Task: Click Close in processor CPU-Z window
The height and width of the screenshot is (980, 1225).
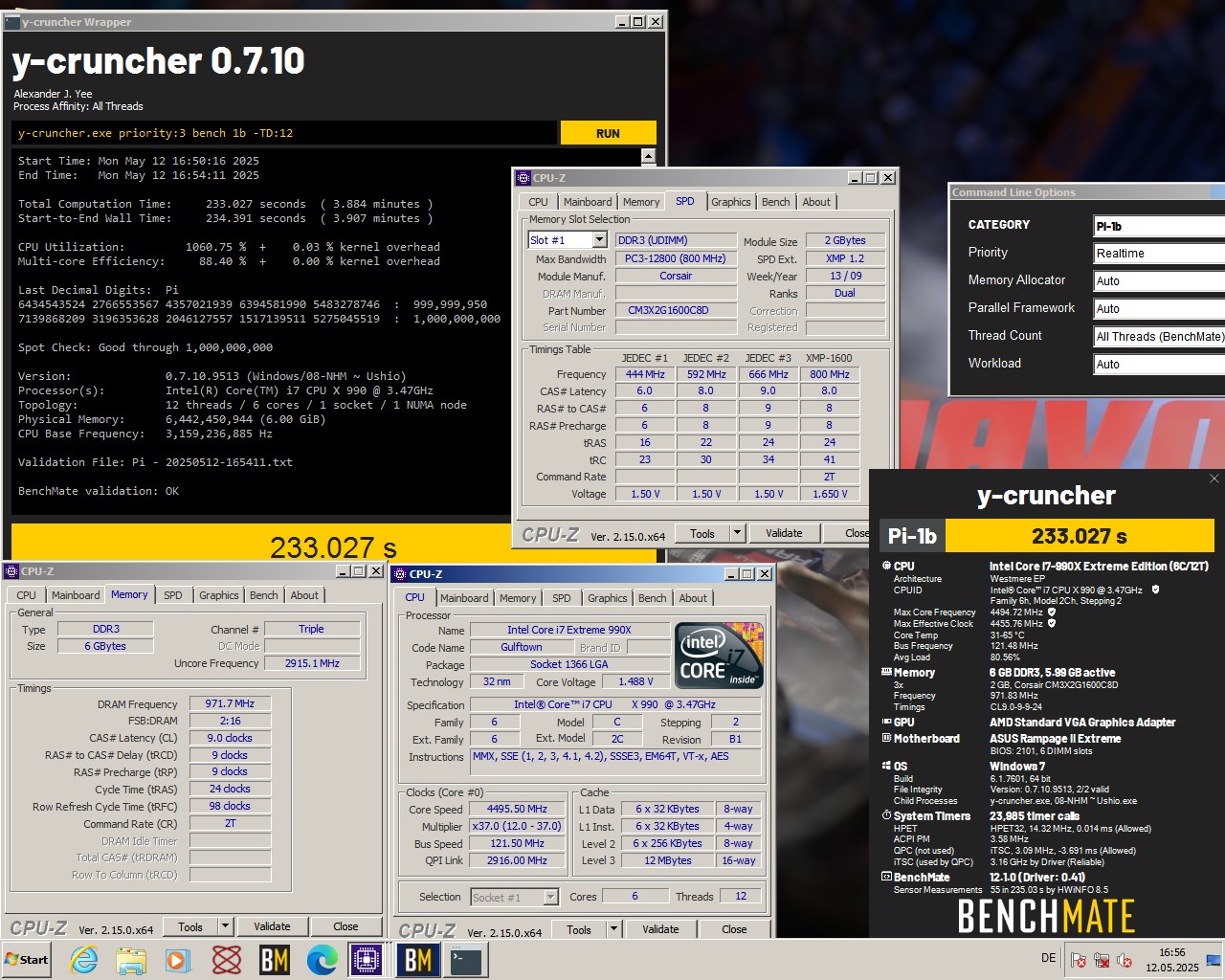Action: pyautogui.click(x=734, y=929)
